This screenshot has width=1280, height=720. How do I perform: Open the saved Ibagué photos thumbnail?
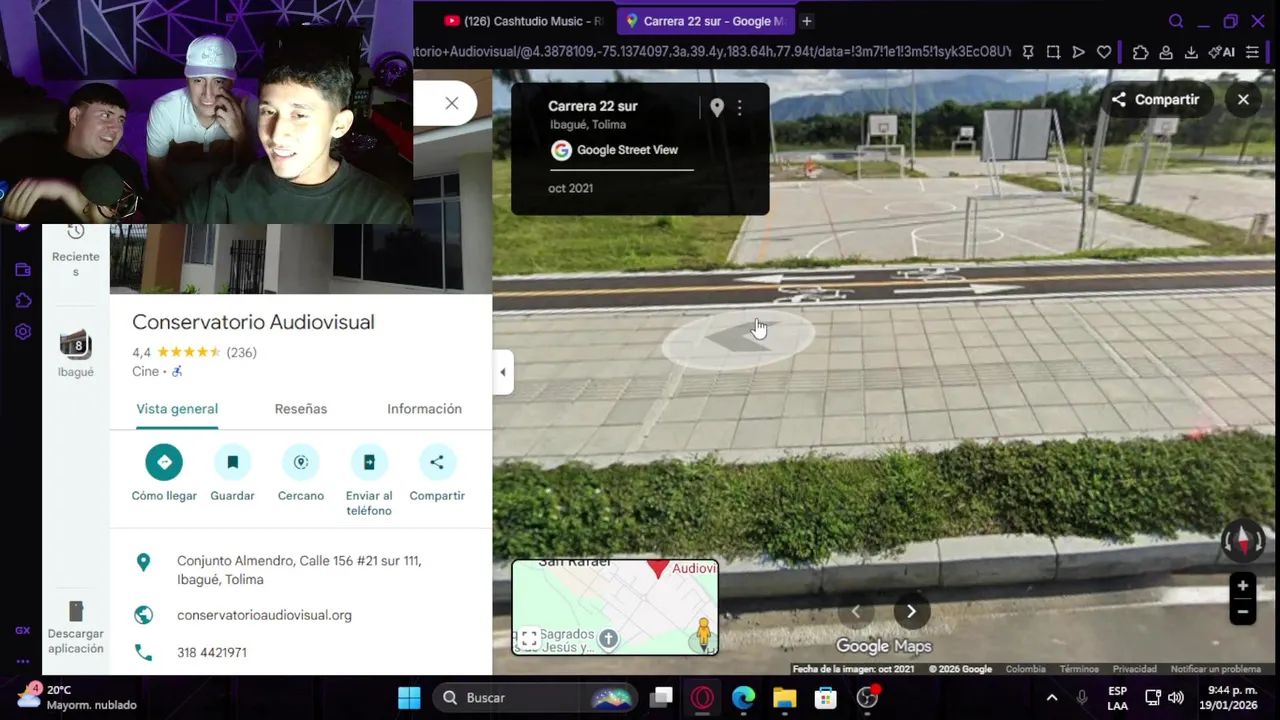[x=76, y=345]
